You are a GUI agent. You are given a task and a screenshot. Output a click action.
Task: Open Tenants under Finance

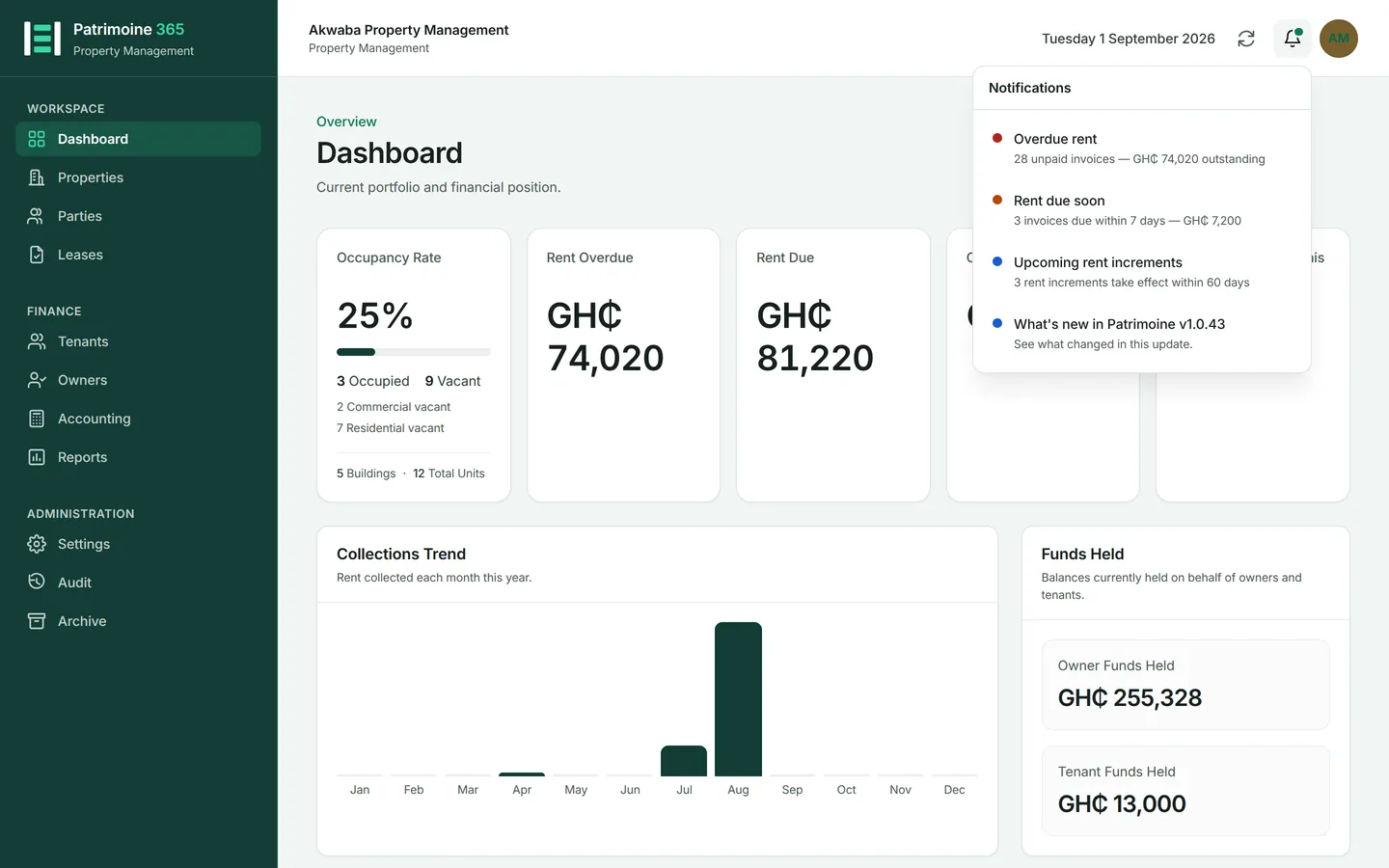[138, 341]
